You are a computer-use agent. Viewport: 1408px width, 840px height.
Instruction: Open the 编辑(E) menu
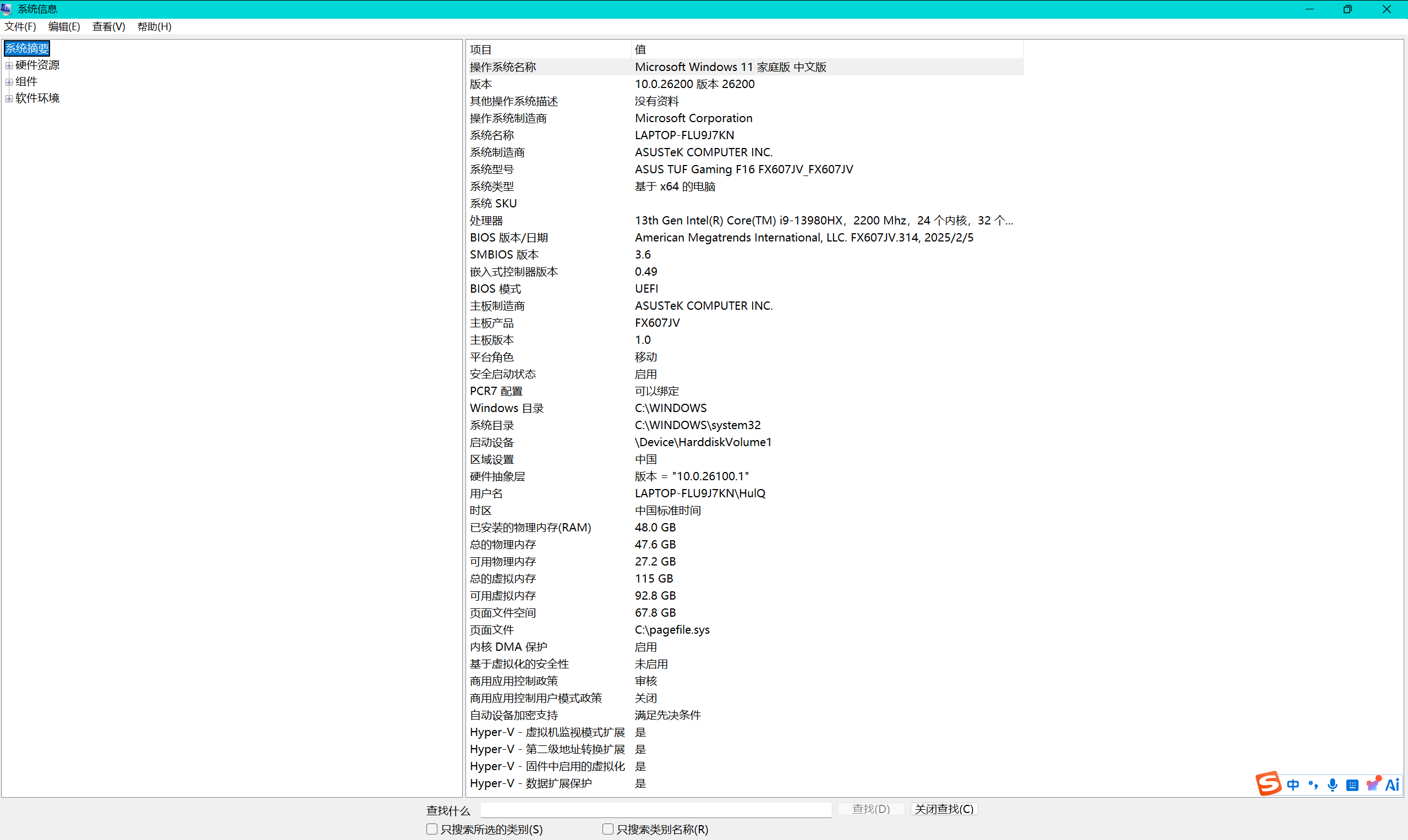tap(64, 26)
